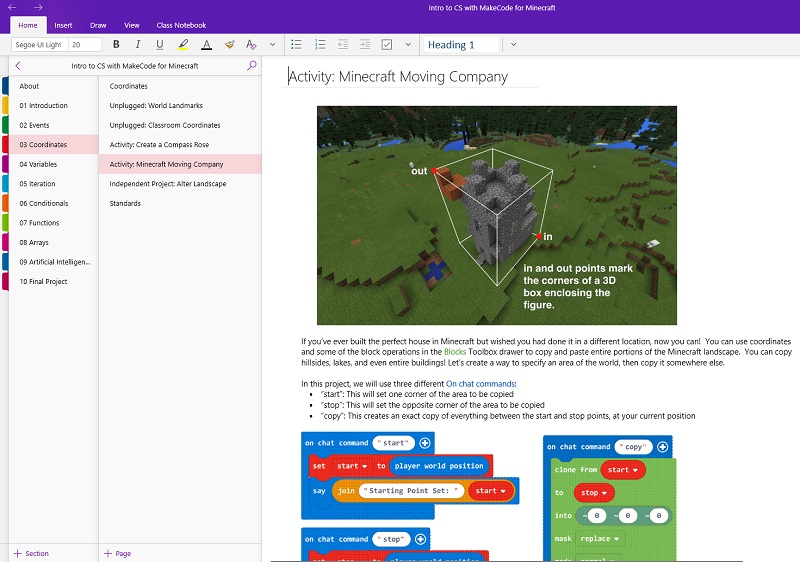Image resolution: width=800 pixels, height=562 pixels.
Task: Select Activity: Minecraft Moving Company page
Action: click(x=180, y=164)
